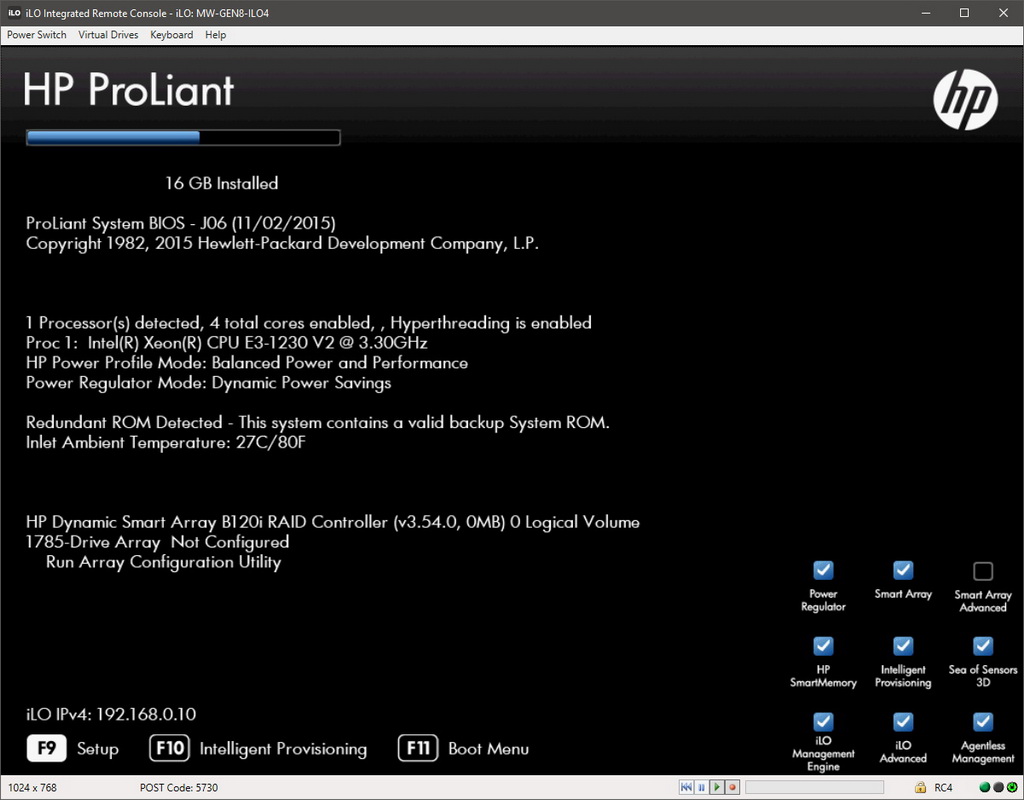Minimize the iLO Remote Console window
The image size is (1024, 800).
pos(925,13)
